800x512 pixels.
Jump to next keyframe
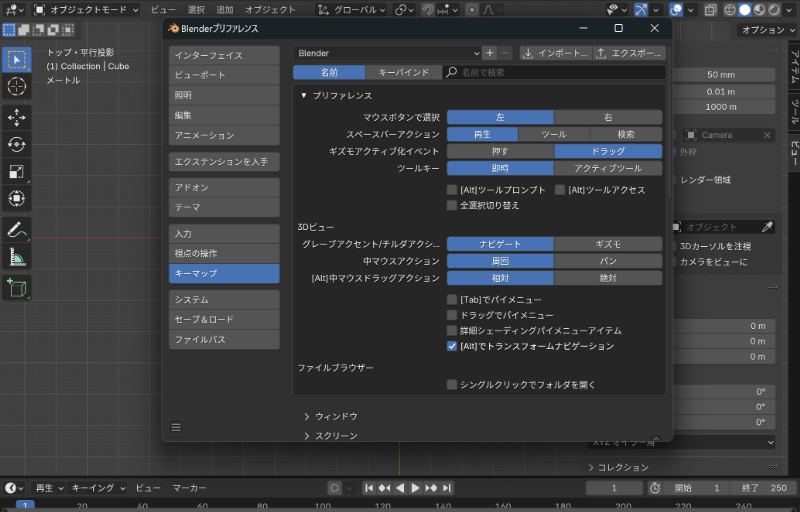[431, 488]
